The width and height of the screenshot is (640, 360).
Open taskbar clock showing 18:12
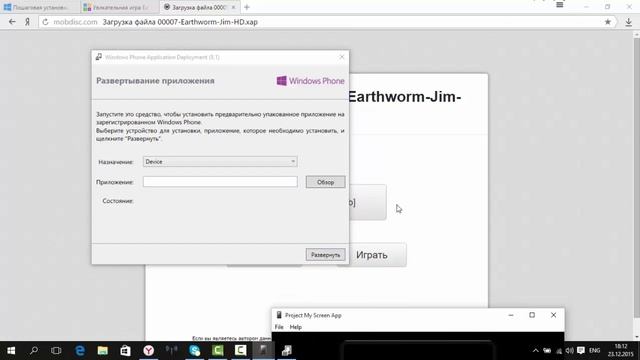coord(620,350)
